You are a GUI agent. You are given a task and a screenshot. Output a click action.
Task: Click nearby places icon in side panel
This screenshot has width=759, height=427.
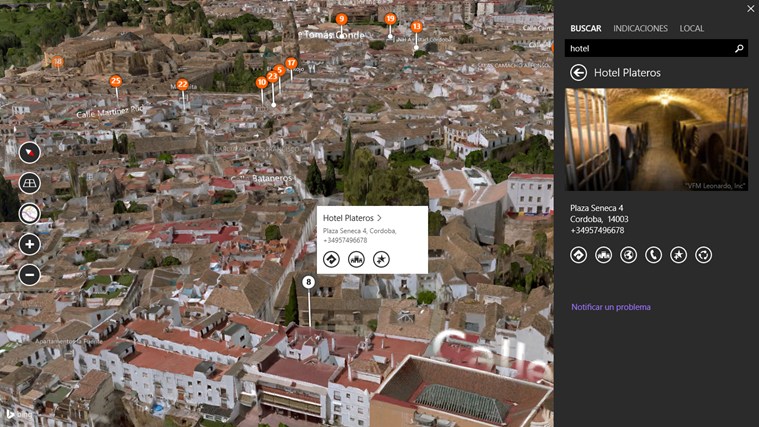(x=604, y=255)
